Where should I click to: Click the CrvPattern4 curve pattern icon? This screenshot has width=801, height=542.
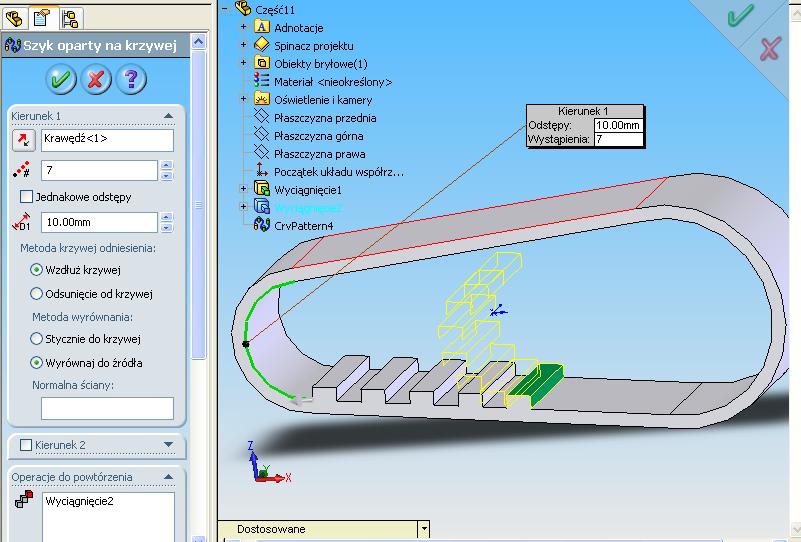(262, 224)
